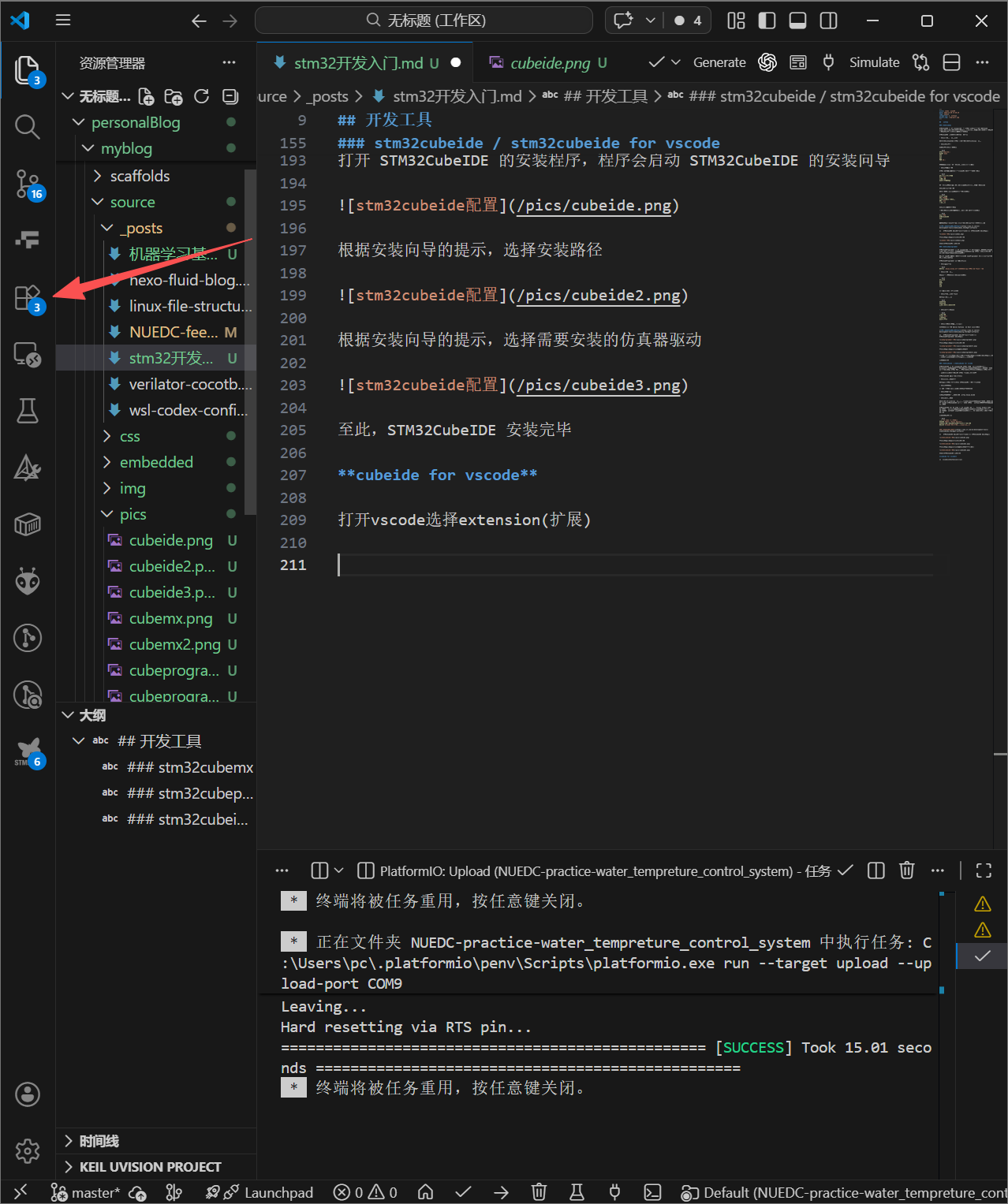
Task: Click PlatformIO upload arrow in status bar
Action: [x=501, y=1192]
